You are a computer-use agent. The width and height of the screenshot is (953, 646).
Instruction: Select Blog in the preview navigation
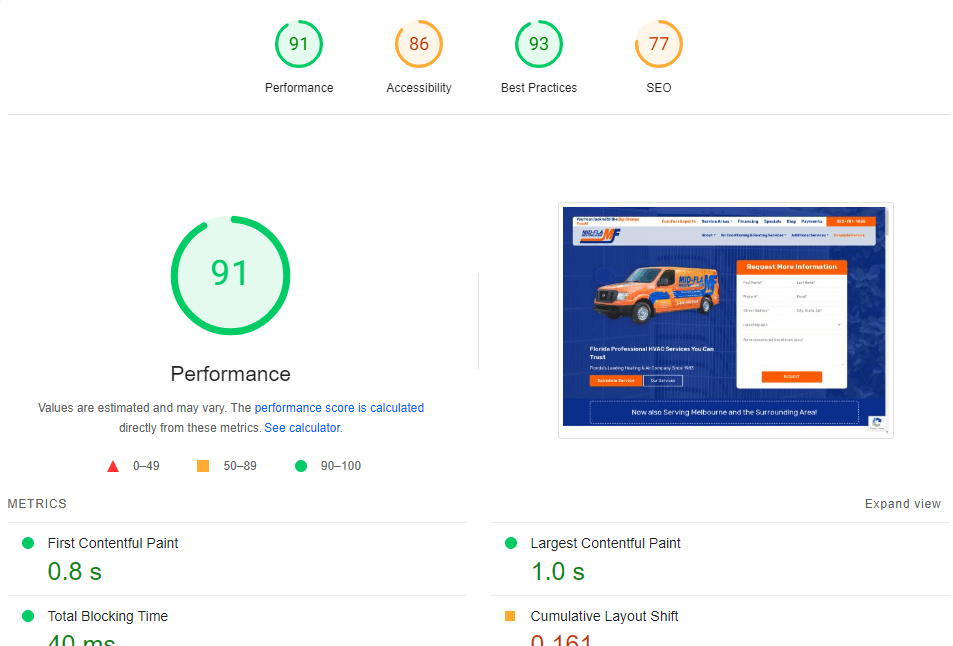[x=791, y=222]
